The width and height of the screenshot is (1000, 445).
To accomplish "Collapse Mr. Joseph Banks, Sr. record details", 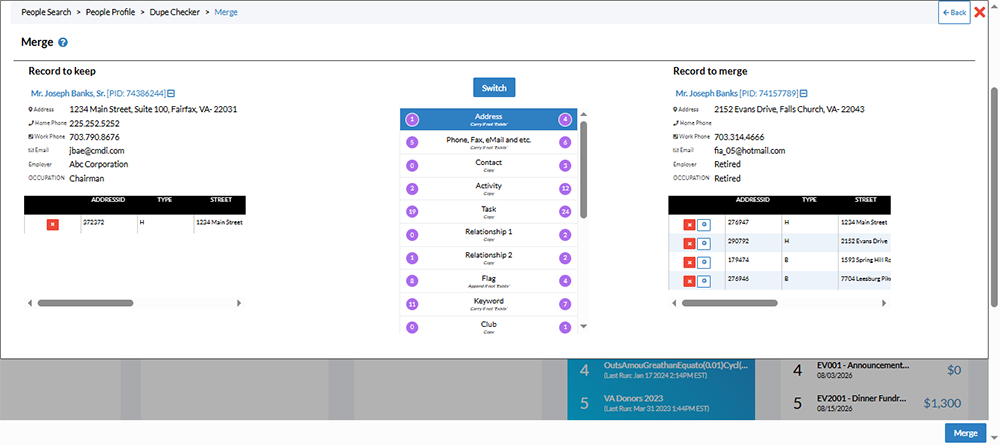I will point(171,93).
